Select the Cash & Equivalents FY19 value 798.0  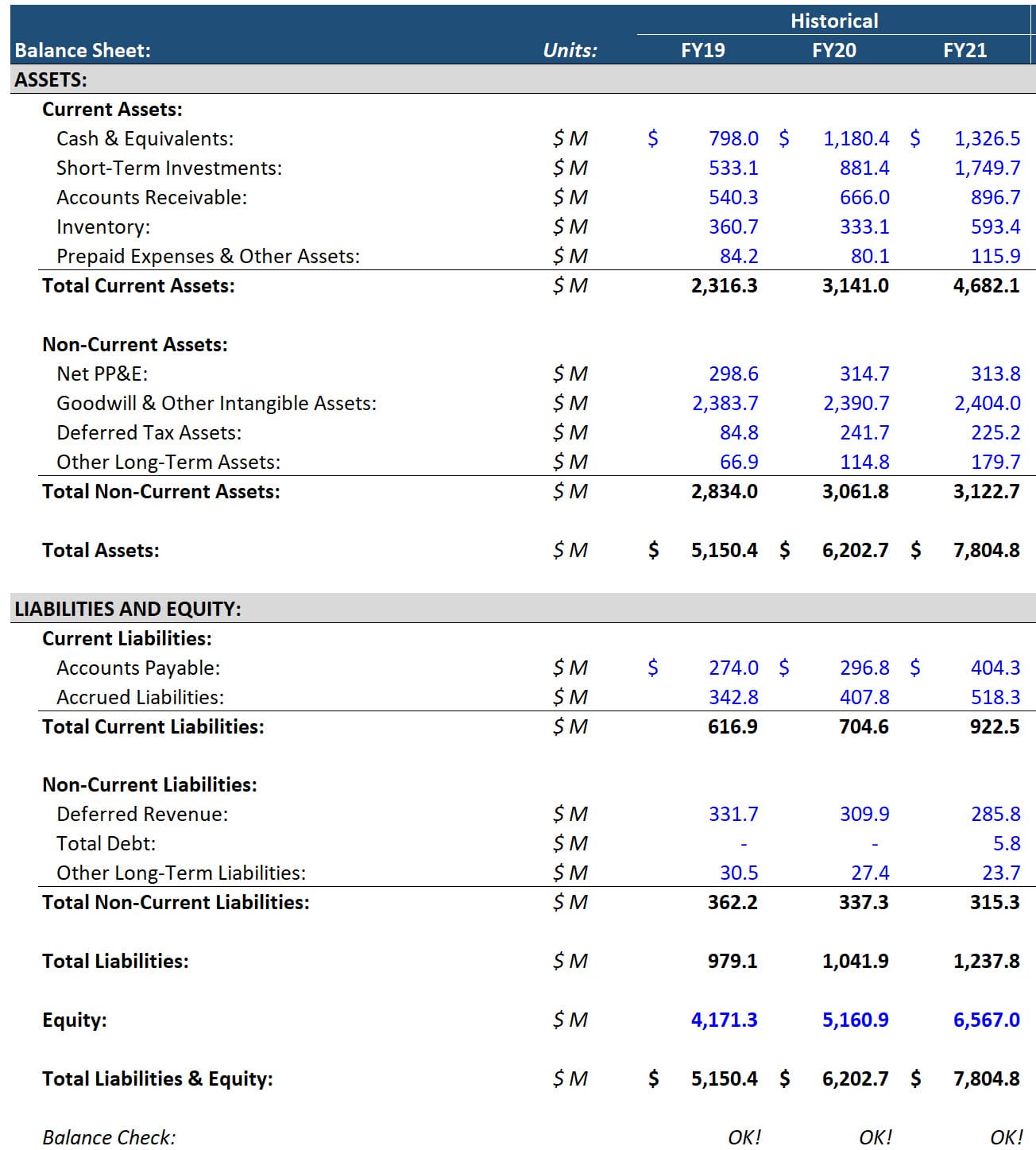click(732, 137)
